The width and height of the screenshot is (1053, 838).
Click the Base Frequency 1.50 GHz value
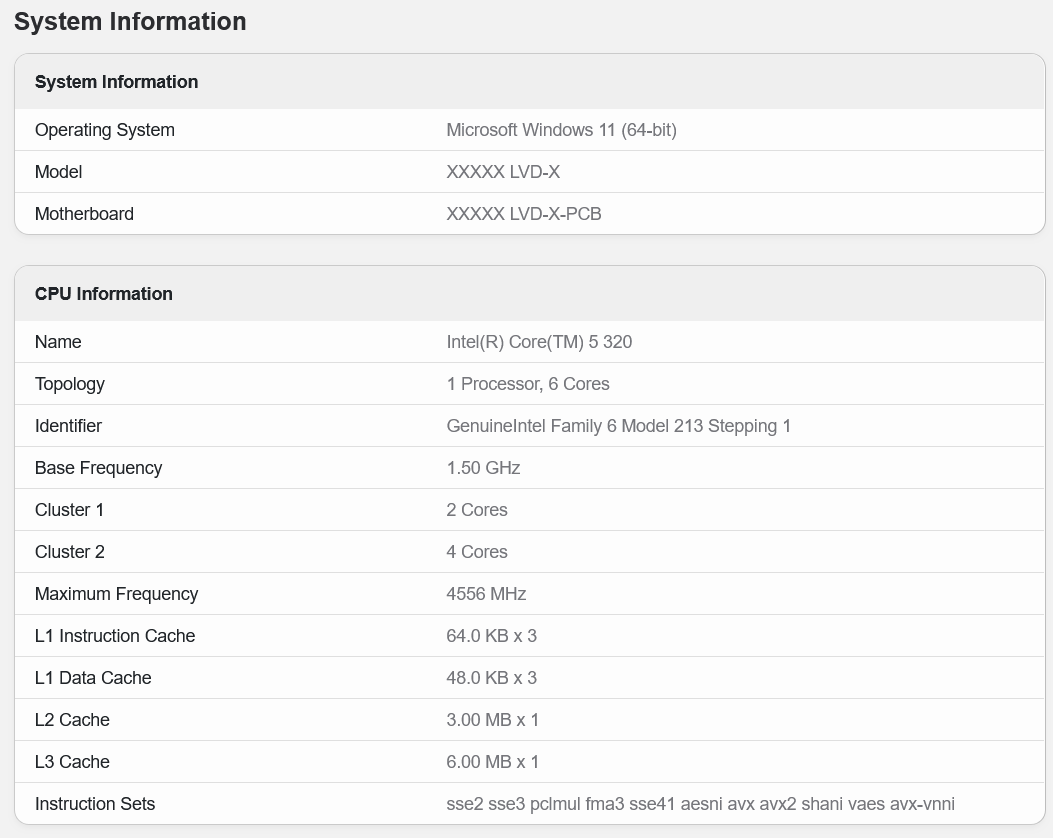[x=483, y=467]
